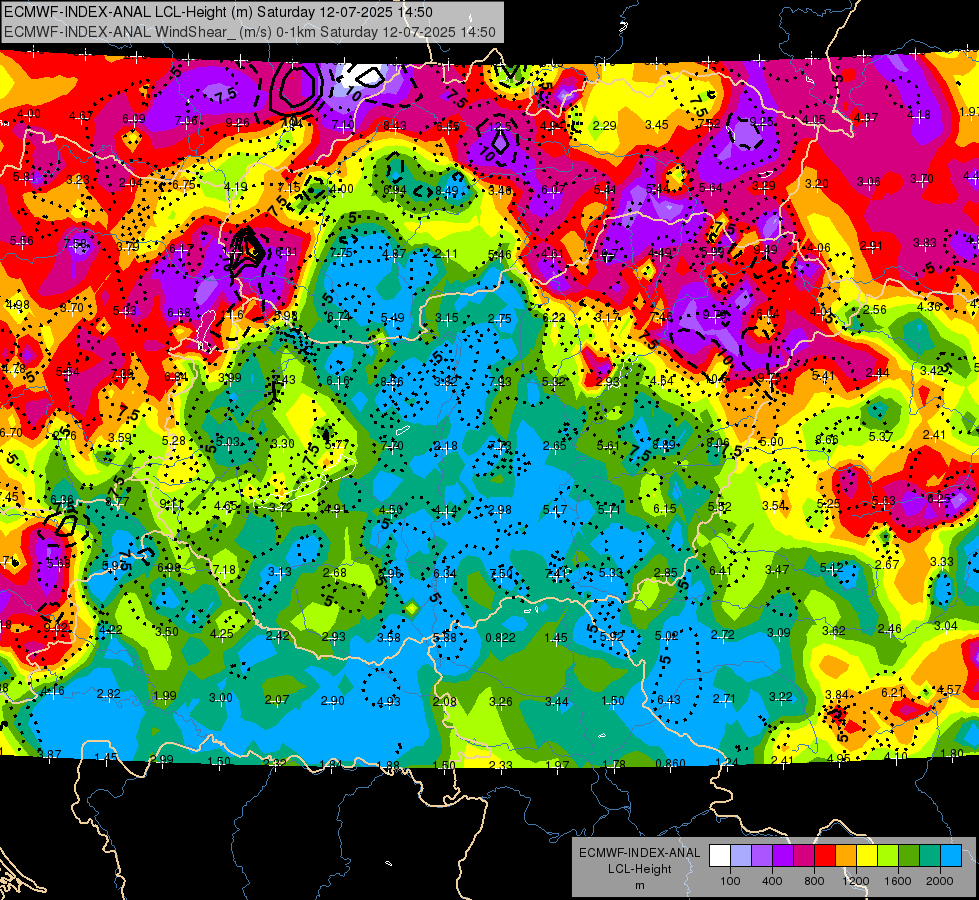The height and width of the screenshot is (900, 979).
Task: Click the grid value 5.03
Action: 228,442
